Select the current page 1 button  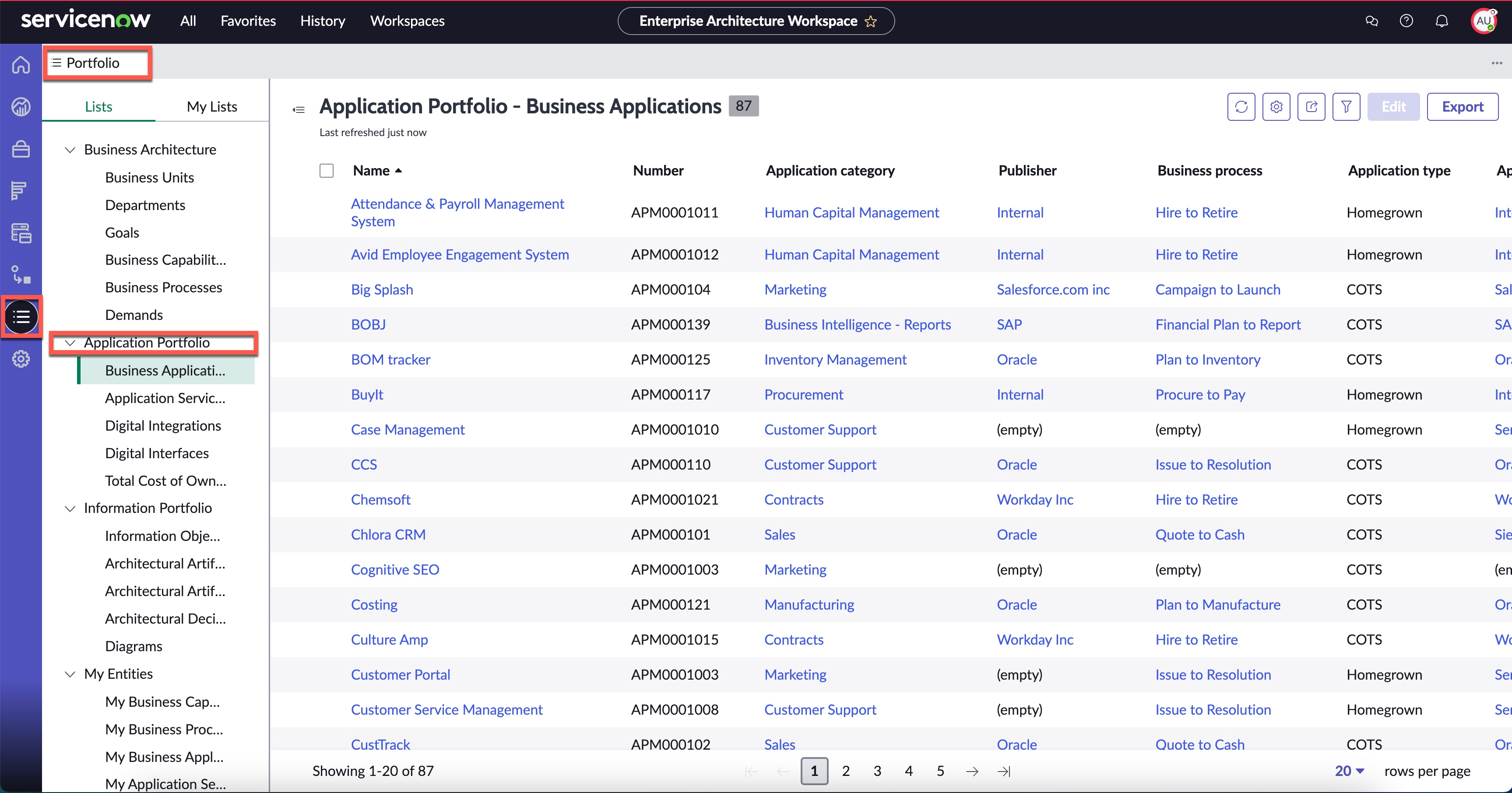point(814,771)
